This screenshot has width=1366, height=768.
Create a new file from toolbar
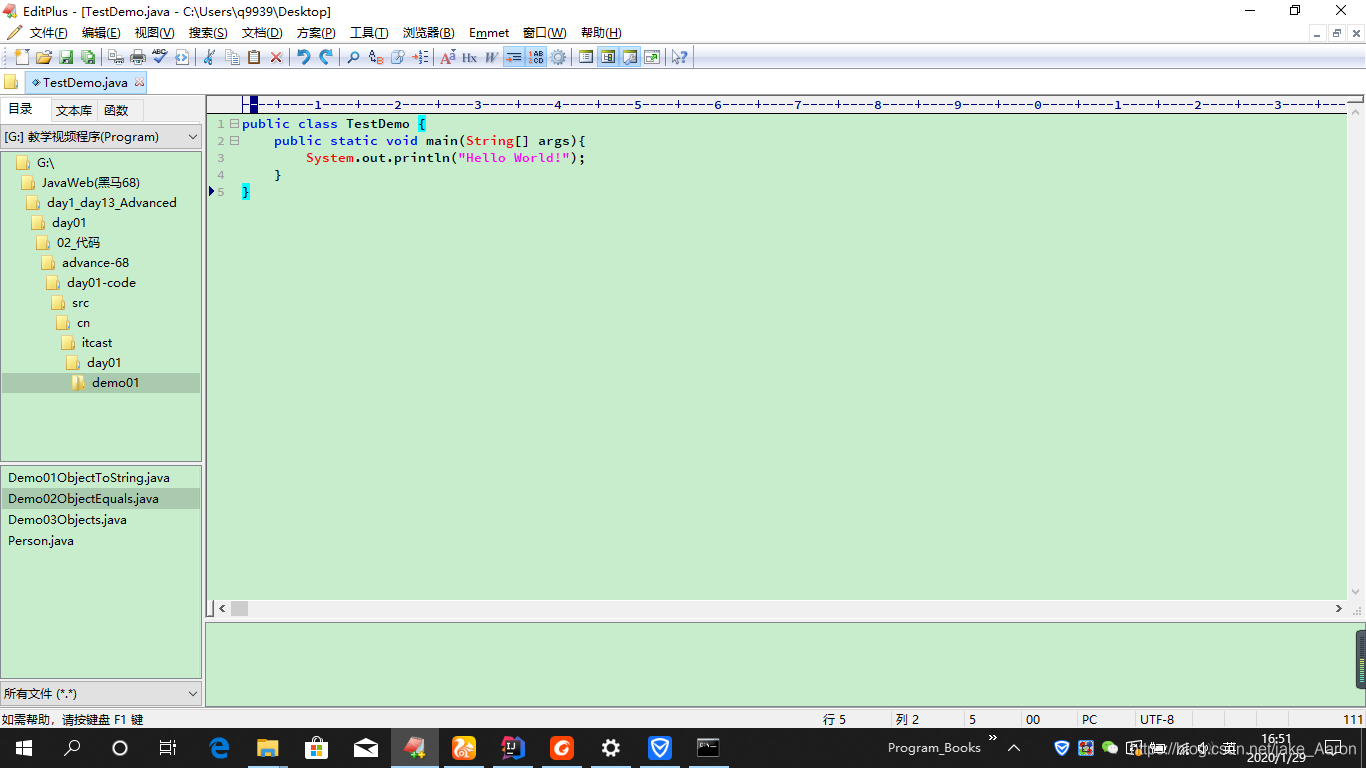click(x=22, y=57)
